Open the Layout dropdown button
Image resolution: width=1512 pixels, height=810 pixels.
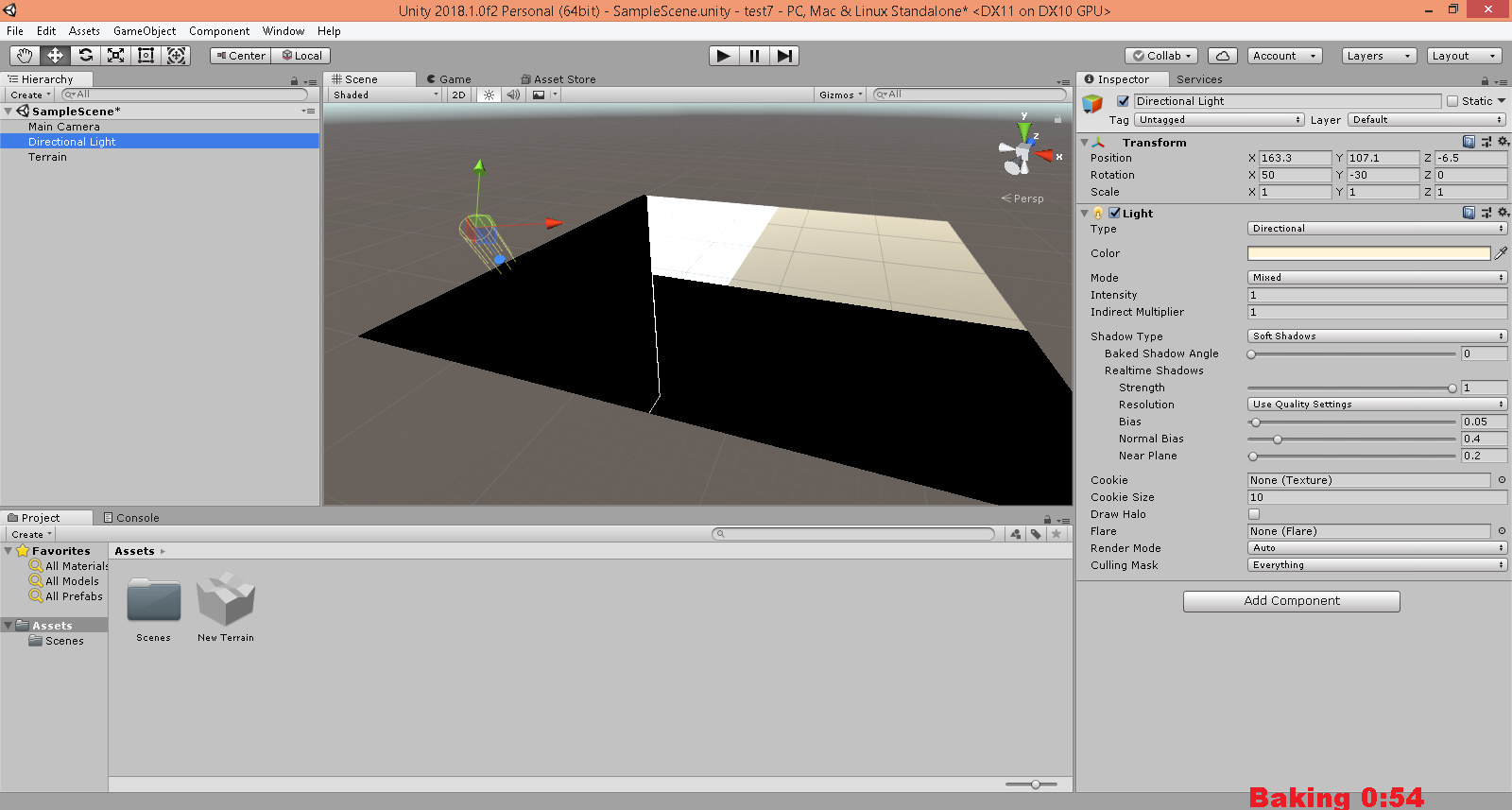1465,56
